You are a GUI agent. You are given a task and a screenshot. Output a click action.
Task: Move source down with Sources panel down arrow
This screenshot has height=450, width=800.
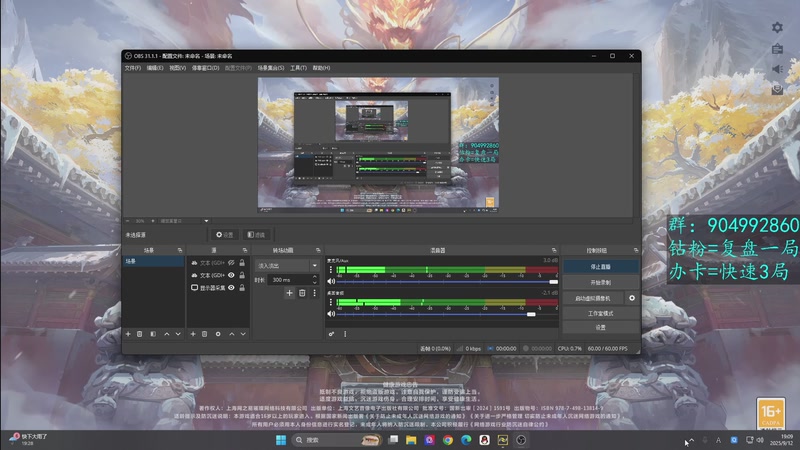click(243, 334)
